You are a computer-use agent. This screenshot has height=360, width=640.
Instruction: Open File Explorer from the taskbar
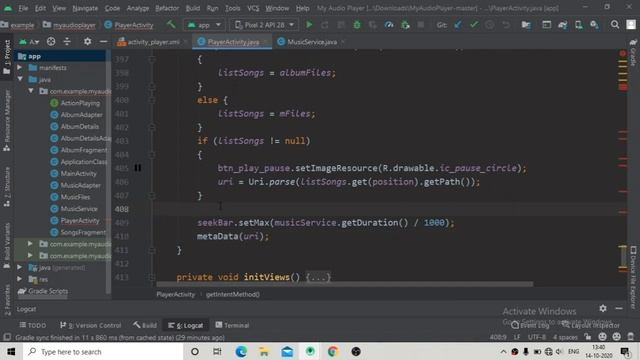point(264,351)
